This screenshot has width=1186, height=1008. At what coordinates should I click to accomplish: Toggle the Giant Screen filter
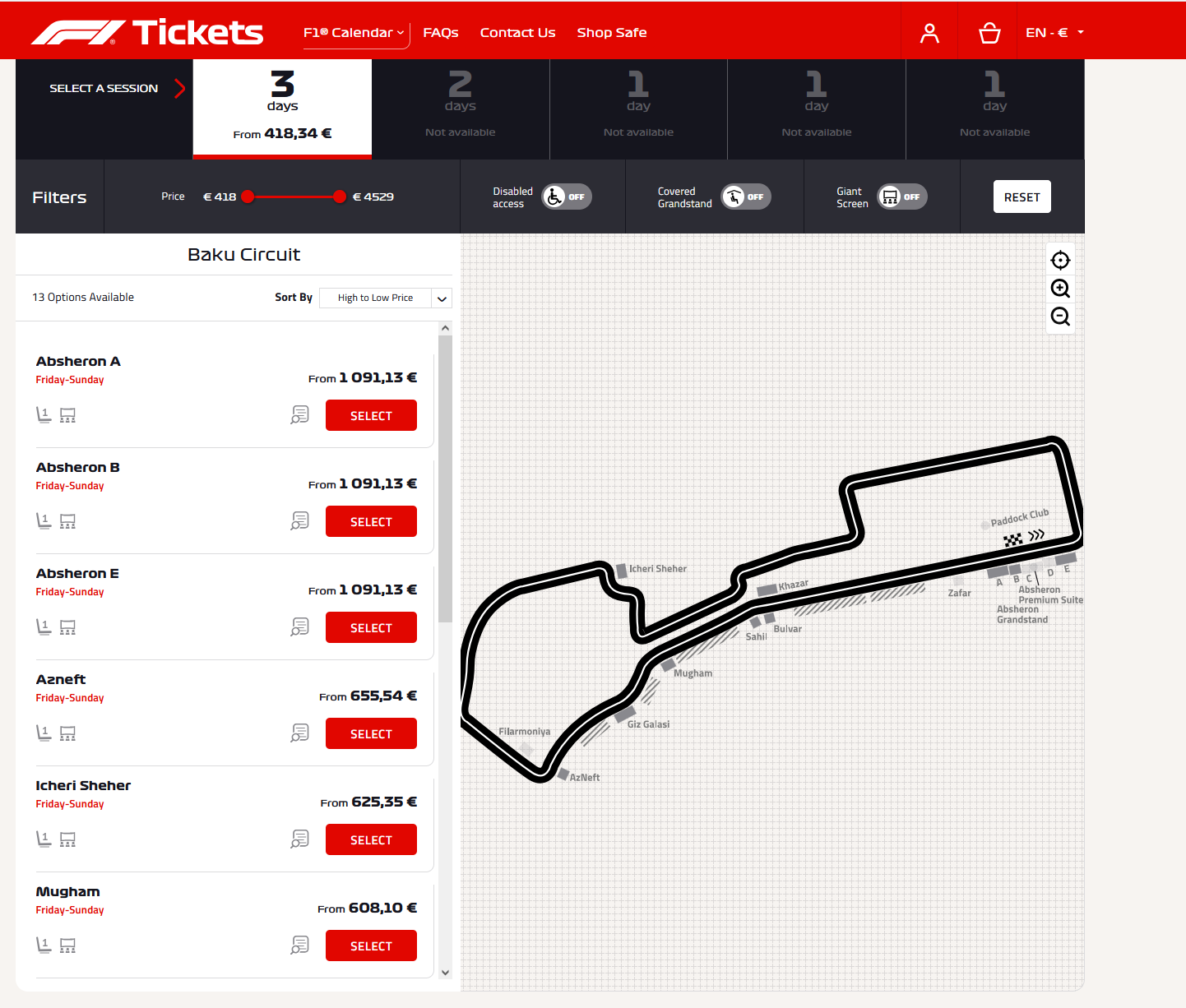(x=902, y=197)
